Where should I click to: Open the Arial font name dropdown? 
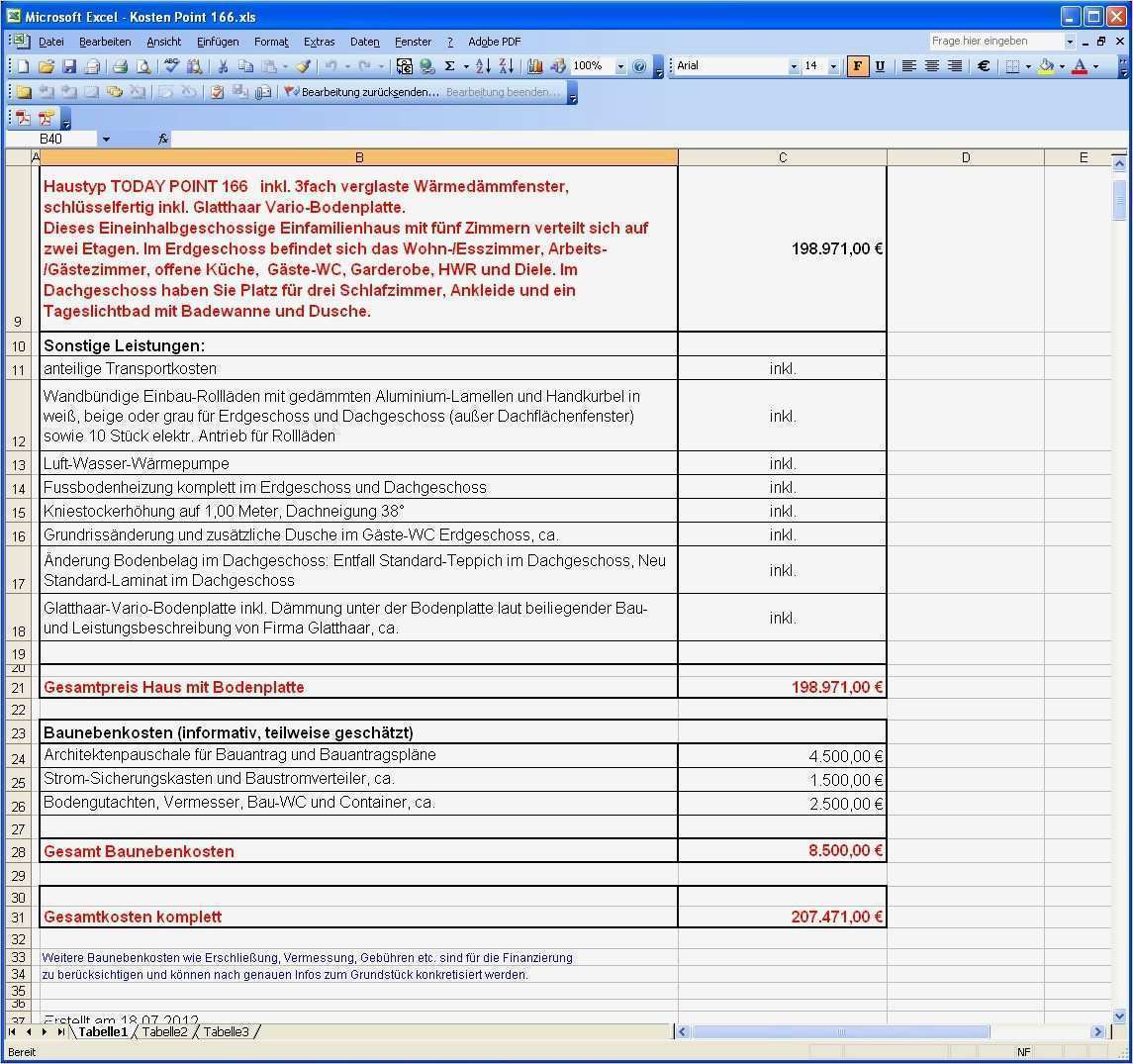794,66
